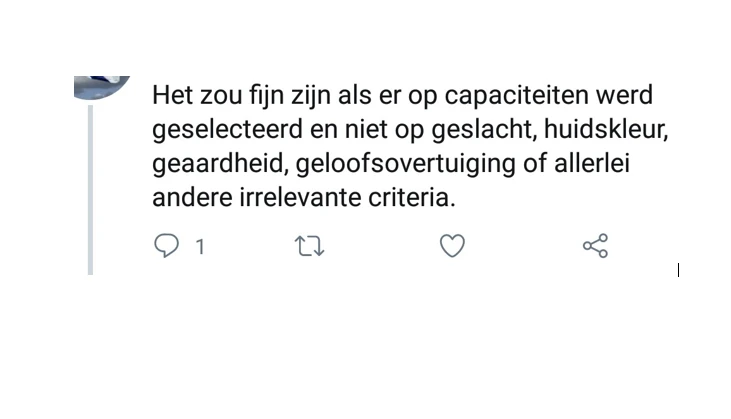Click the gray thread connector line
731x419 pixels.
click(90, 190)
